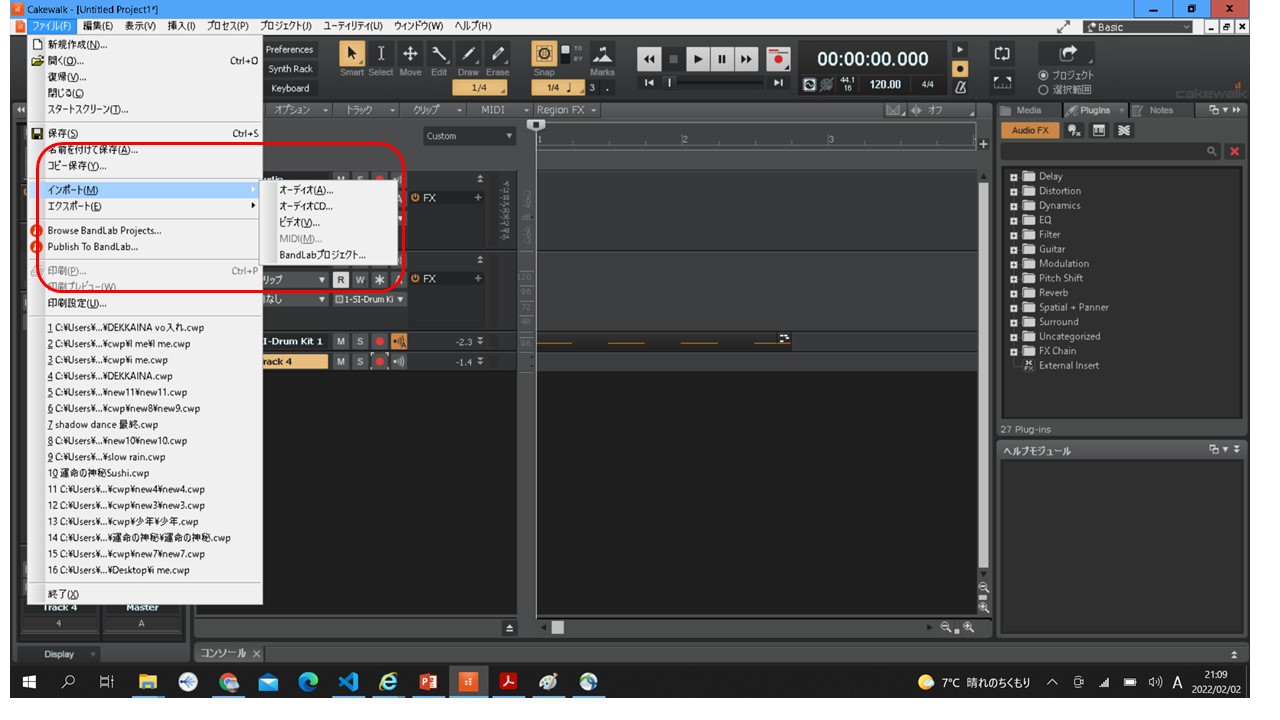Open the Basic workspace dropdown
The image size is (1280, 720).
coord(1139,27)
